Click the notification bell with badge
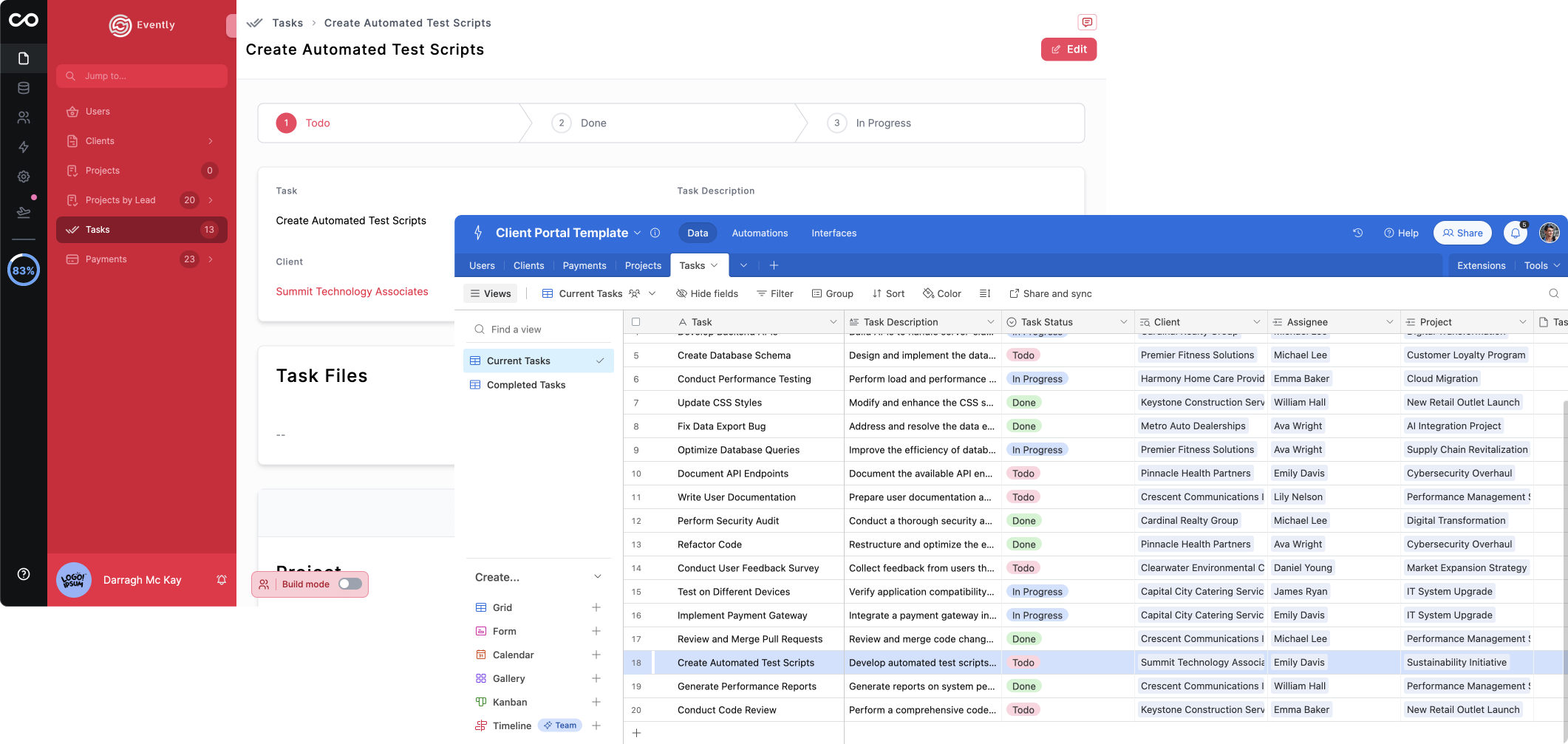The image size is (1568, 744). [1515, 233]
